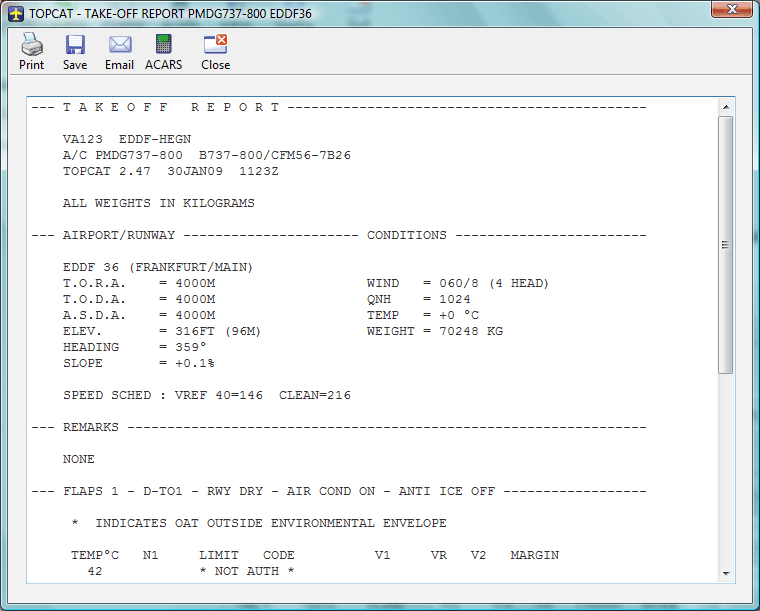Screen dimensions: 760x611
Task: Click the '* NOT AUTH *' table entry
Action: coord(247,571)
